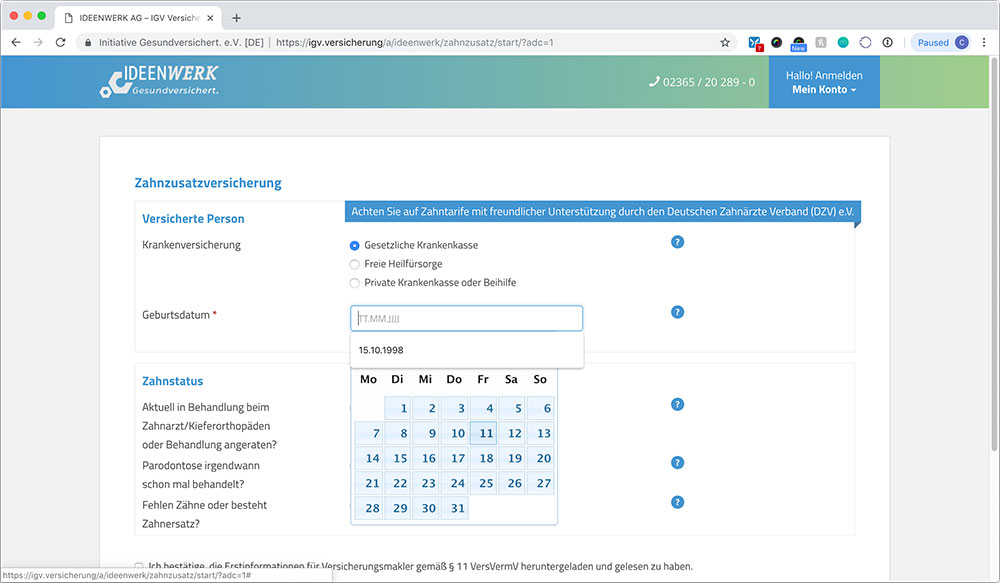Select Private Krankenkasse oder Beihilfe option
Screen dimensions: 1000x583
[355, 283]
